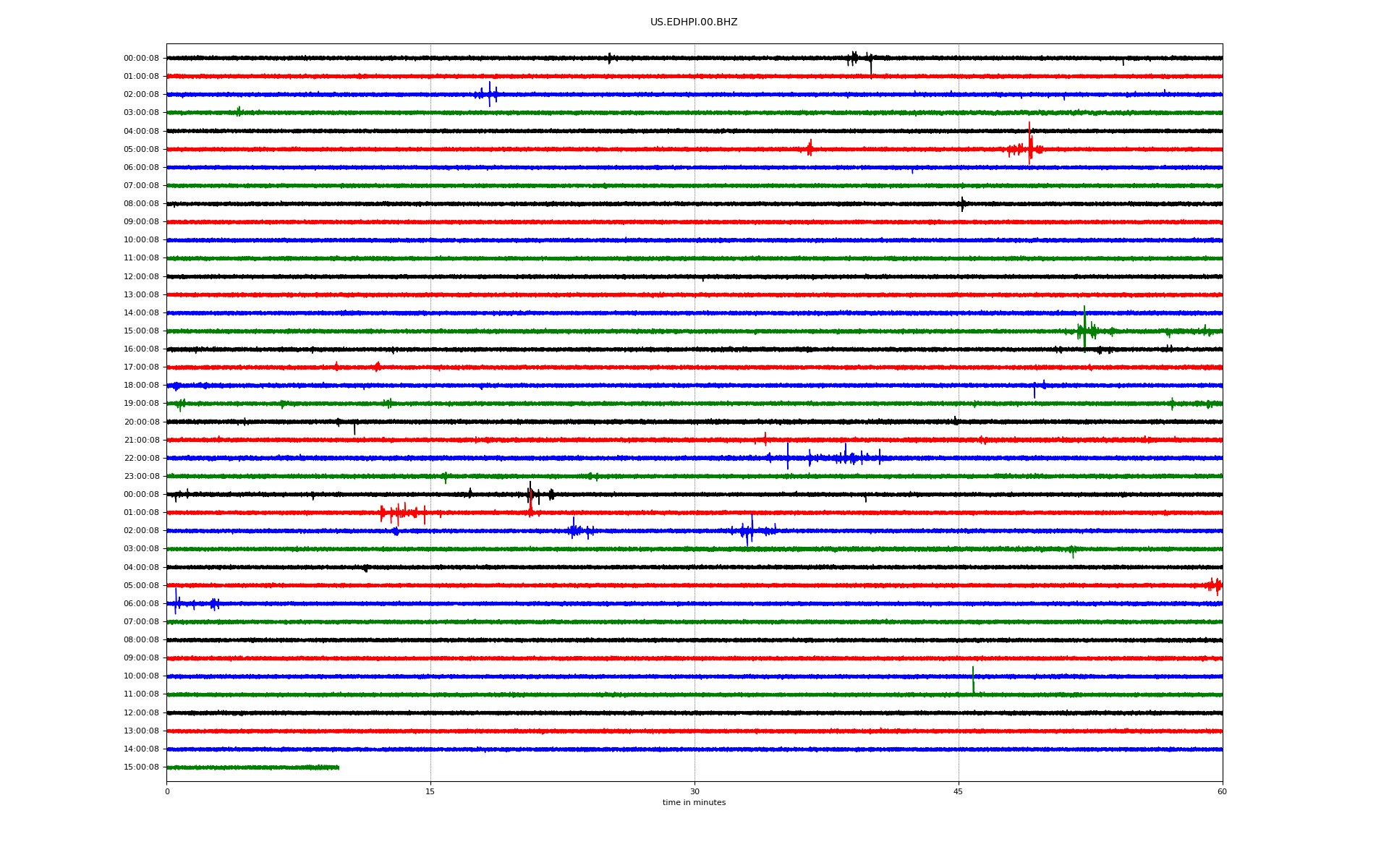The image size is (1389, 868).
Task: Click the 'time in minutes' axis label
Action: click(x=693, y=803)
